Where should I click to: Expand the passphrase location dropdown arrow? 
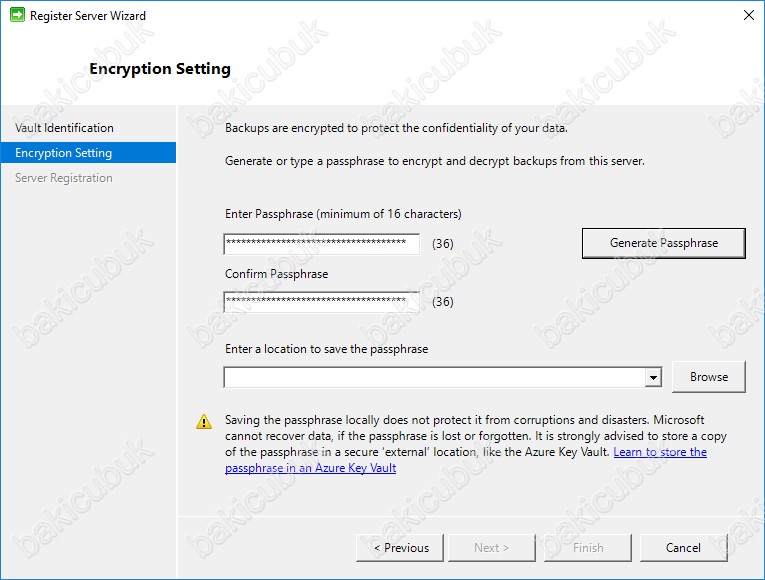pos(653,377)
